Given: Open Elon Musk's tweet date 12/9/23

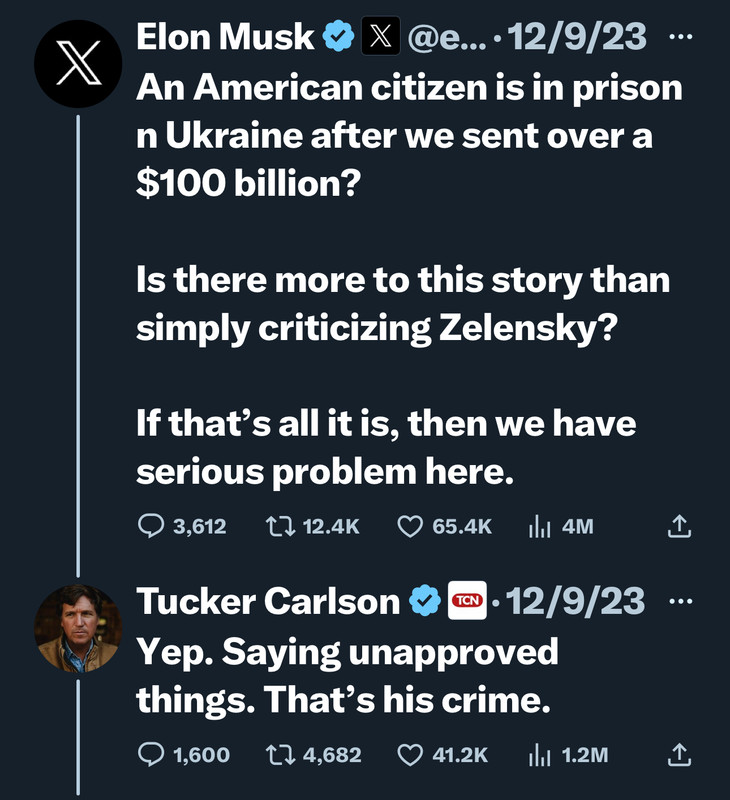Looking at the screenshot, I should pyautogui.click(x=577, y=38).
